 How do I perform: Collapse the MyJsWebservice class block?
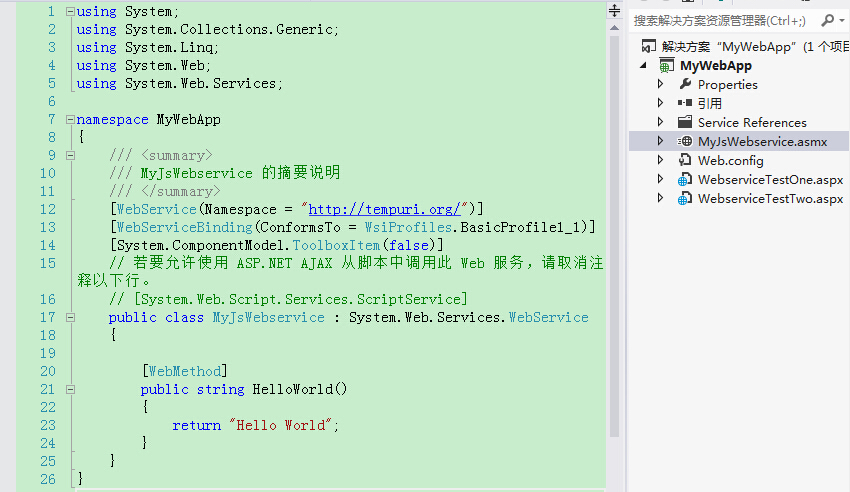tap(70, 318)
